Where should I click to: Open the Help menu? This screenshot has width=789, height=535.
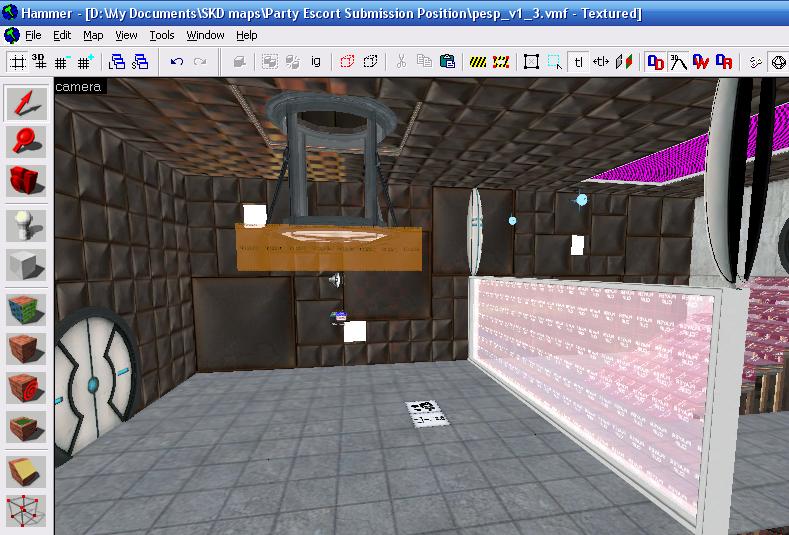pyautogui.click(x=247, y=35)
